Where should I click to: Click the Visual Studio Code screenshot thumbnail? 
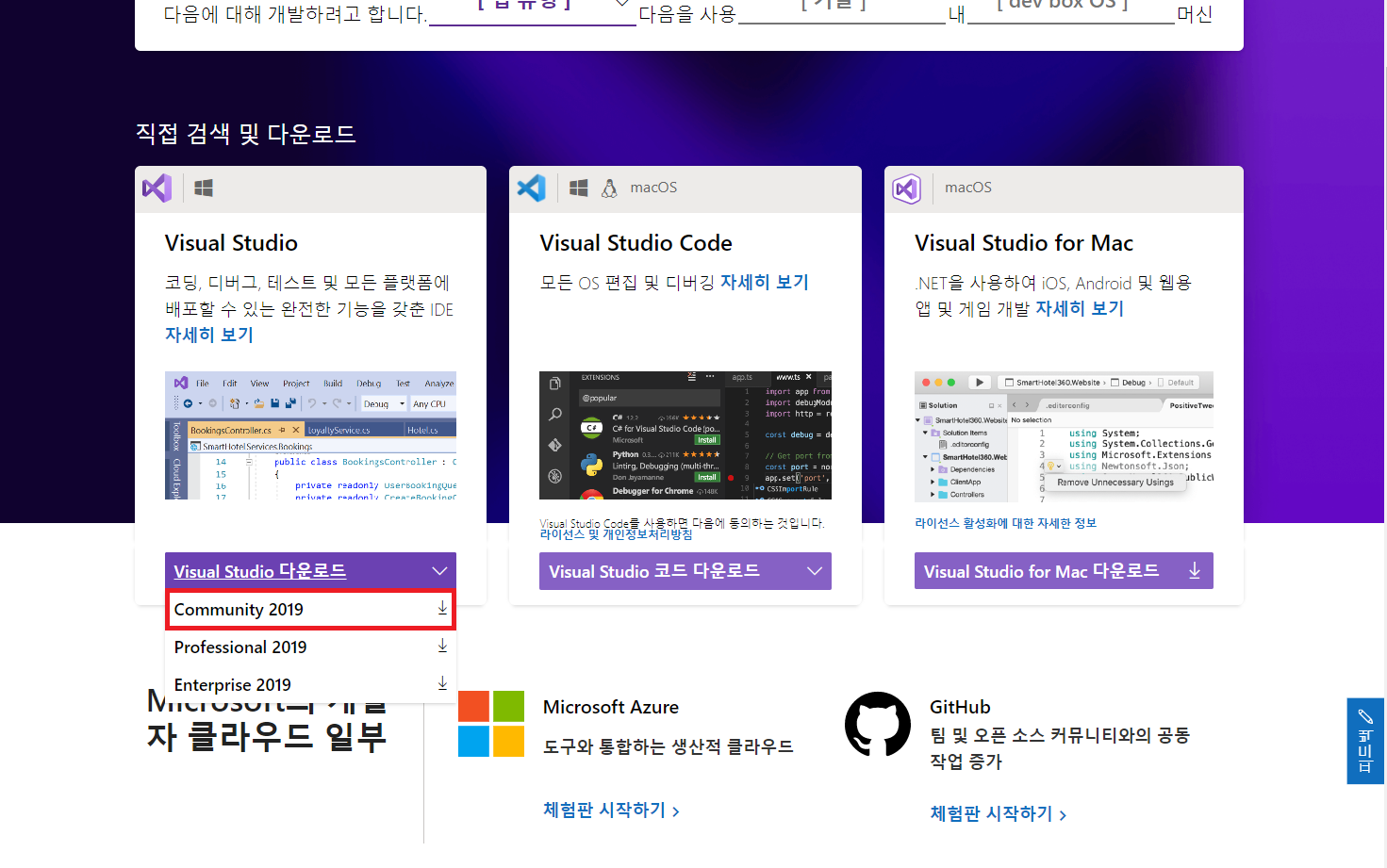[685, 435]
